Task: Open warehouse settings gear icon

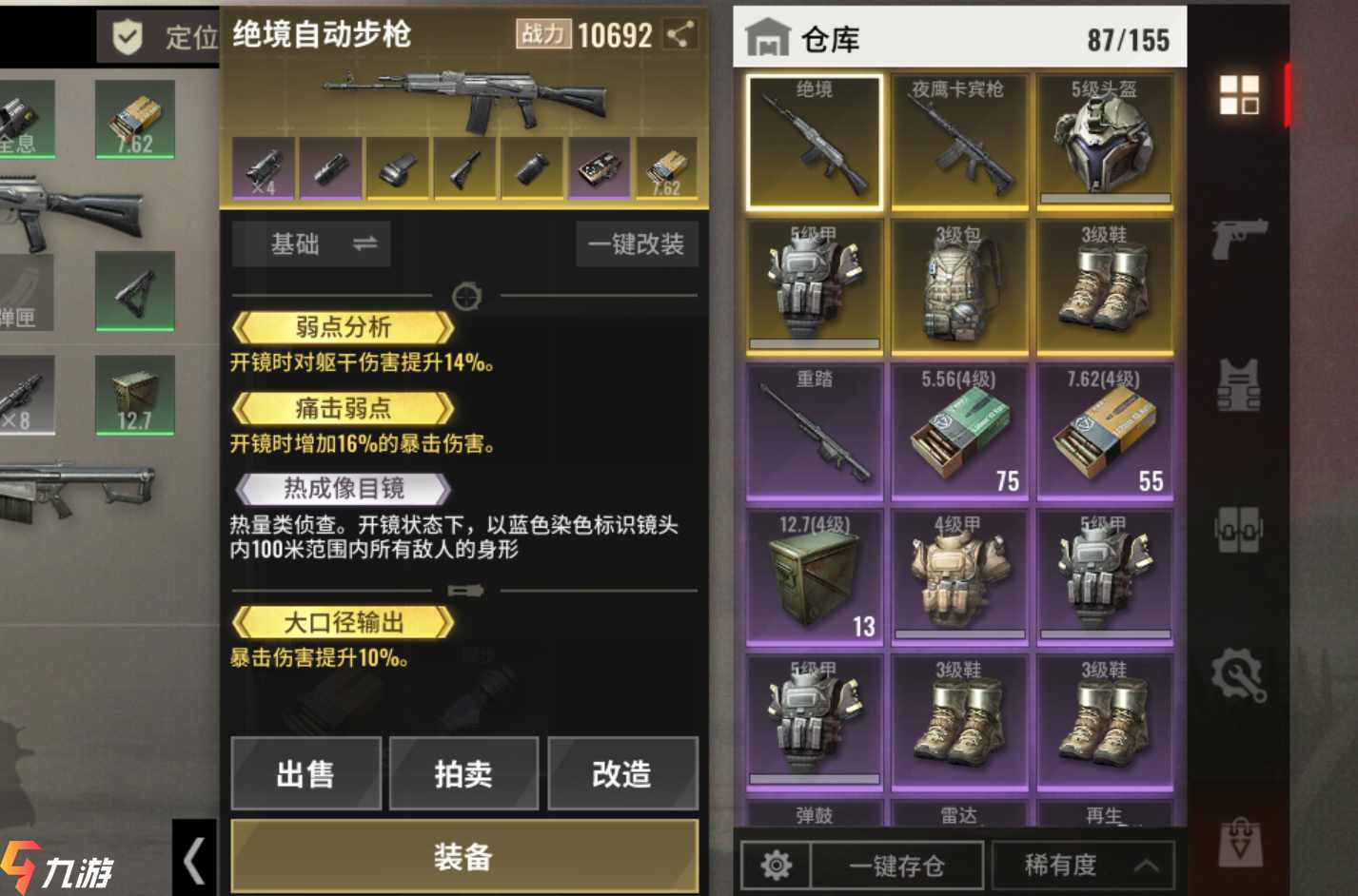Action: point(776,865)
